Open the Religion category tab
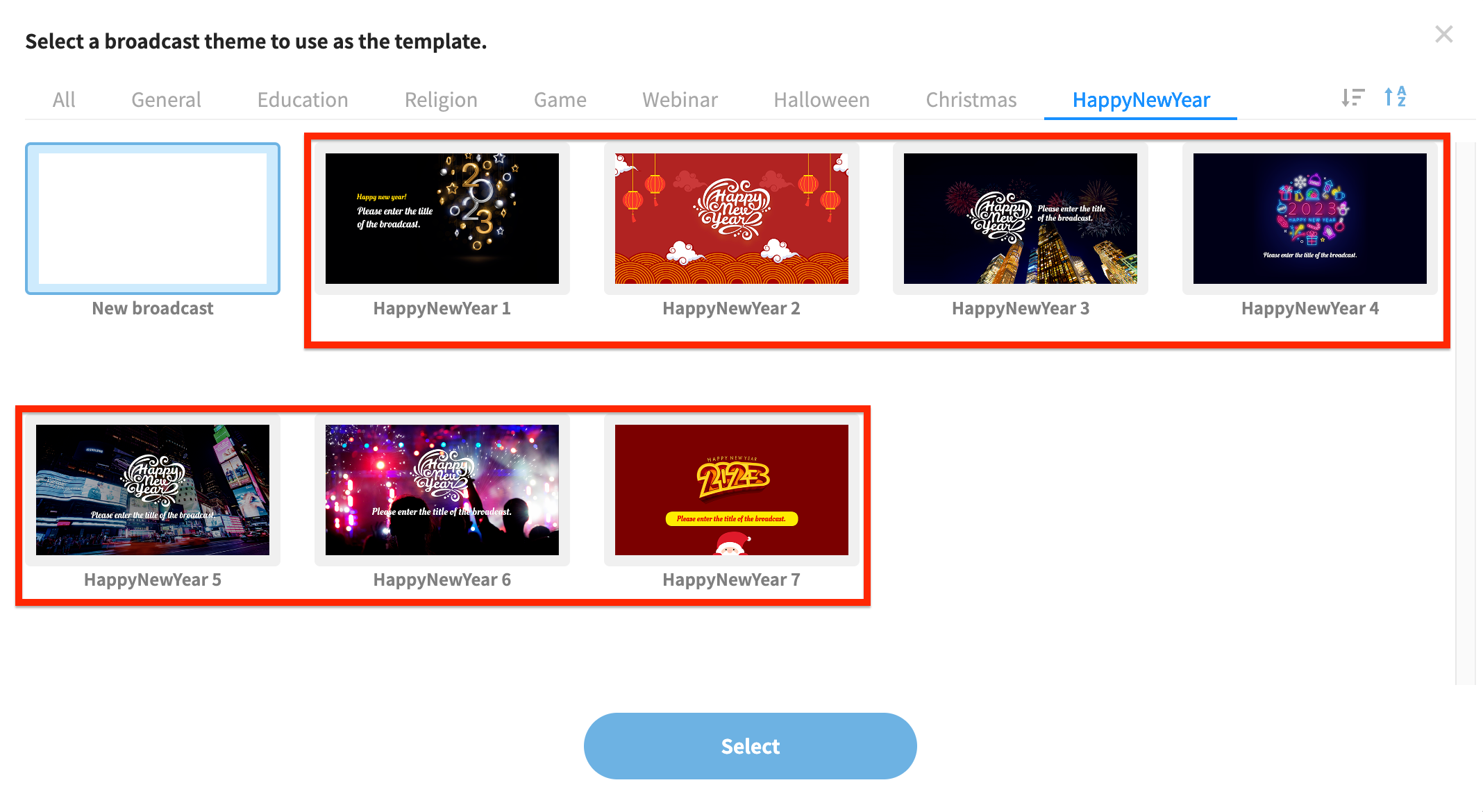 [441, 100]
